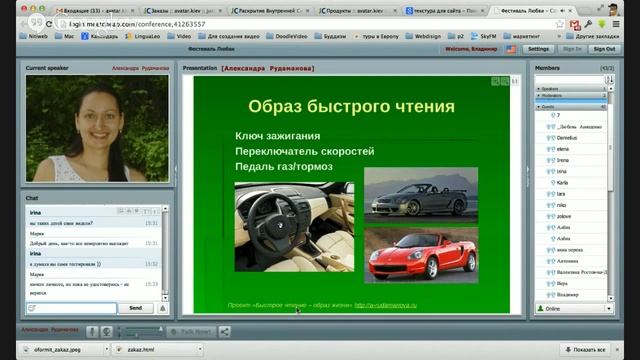Click the last chat toolbar icon
Image resolution: width=640 pixels, height=360 pixels.
point(155,211)
